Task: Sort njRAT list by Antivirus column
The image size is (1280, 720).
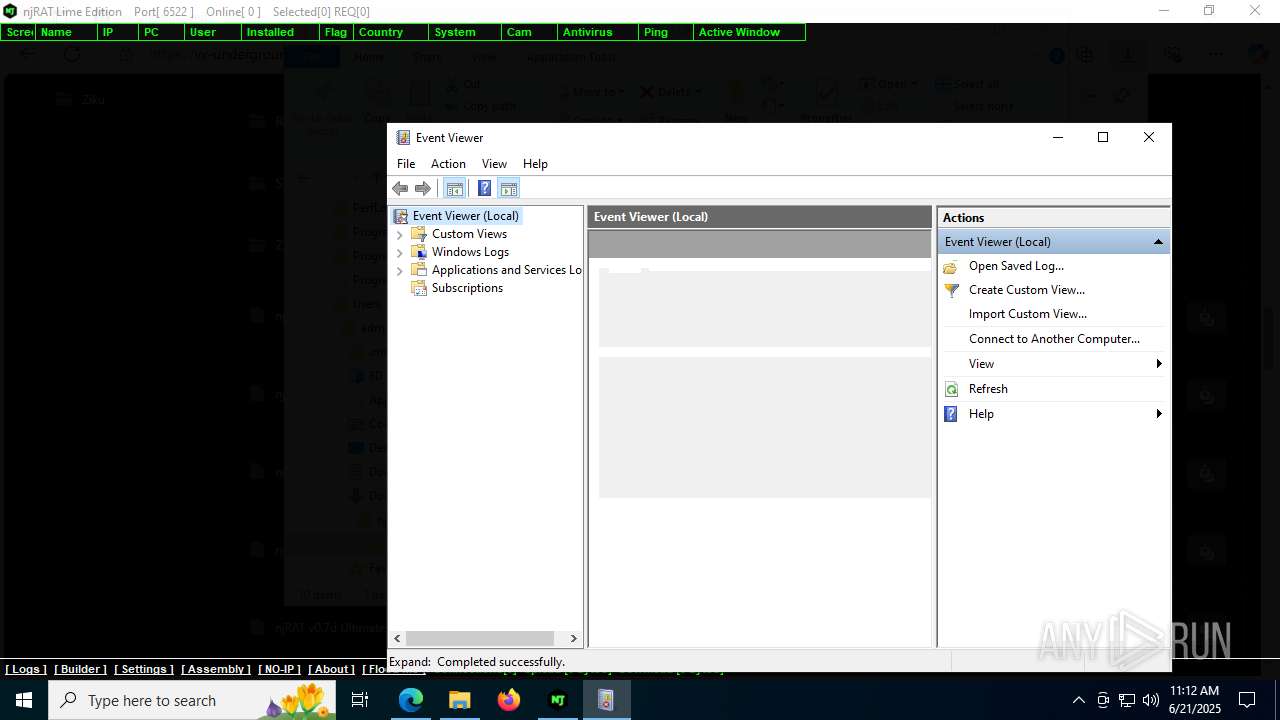Action: pos(598,32)
